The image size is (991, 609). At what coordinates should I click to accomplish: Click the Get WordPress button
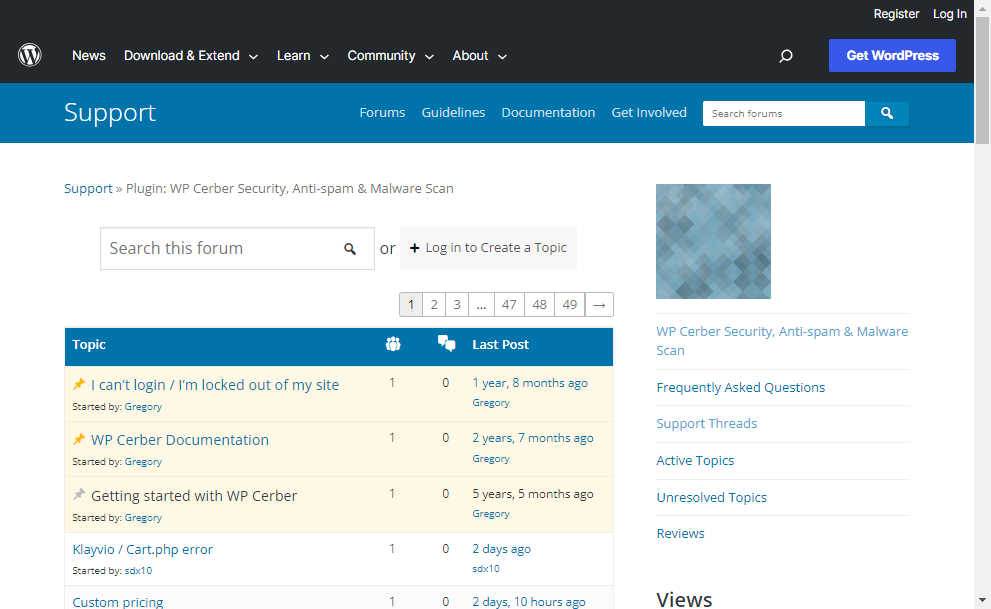pos(892,56)
